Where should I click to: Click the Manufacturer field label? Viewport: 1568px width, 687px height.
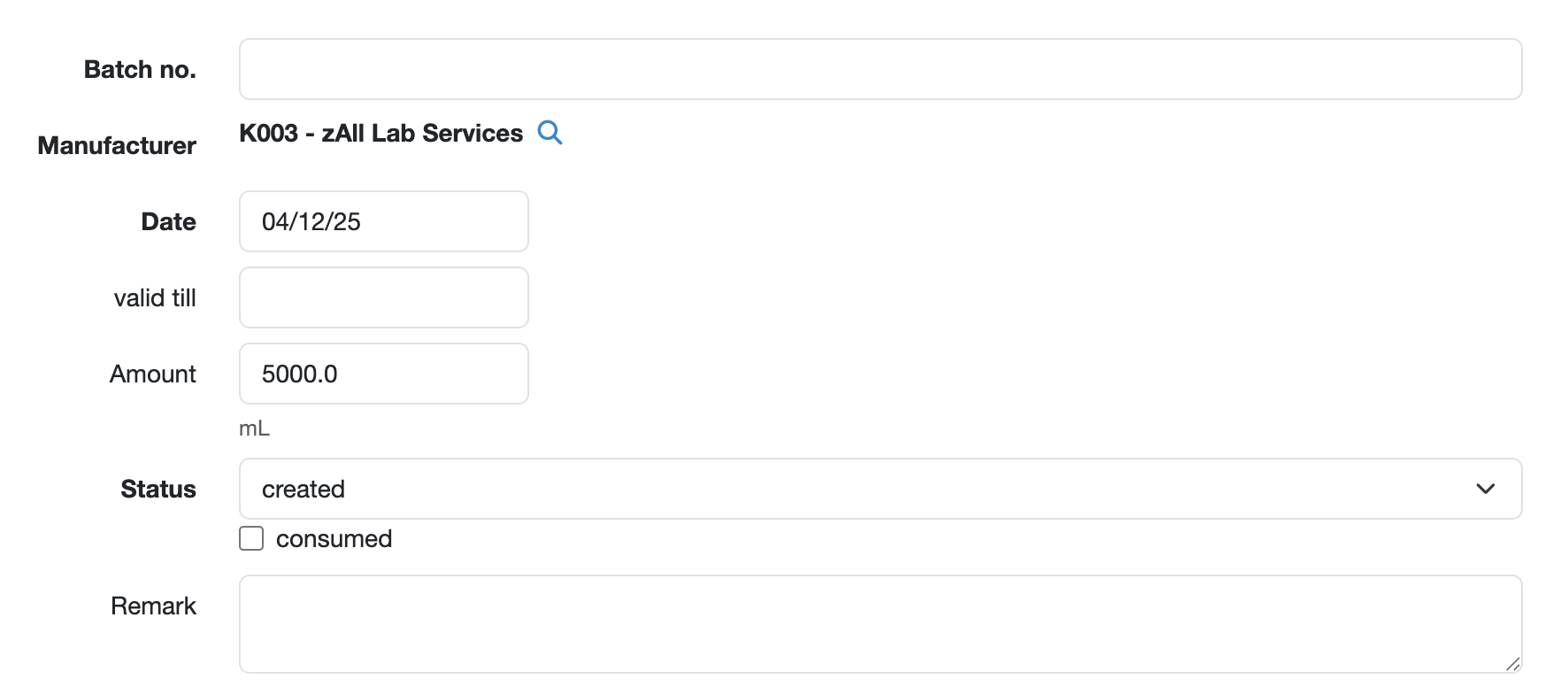[x=117, y=145]
